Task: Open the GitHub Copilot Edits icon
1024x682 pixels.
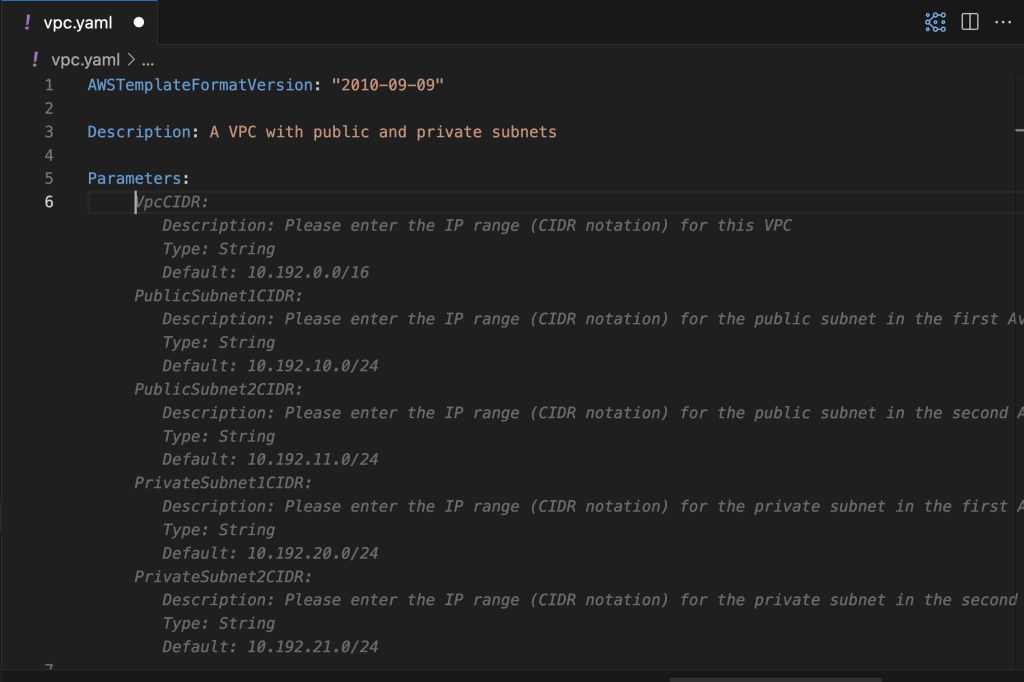Action: coord(935,21)
